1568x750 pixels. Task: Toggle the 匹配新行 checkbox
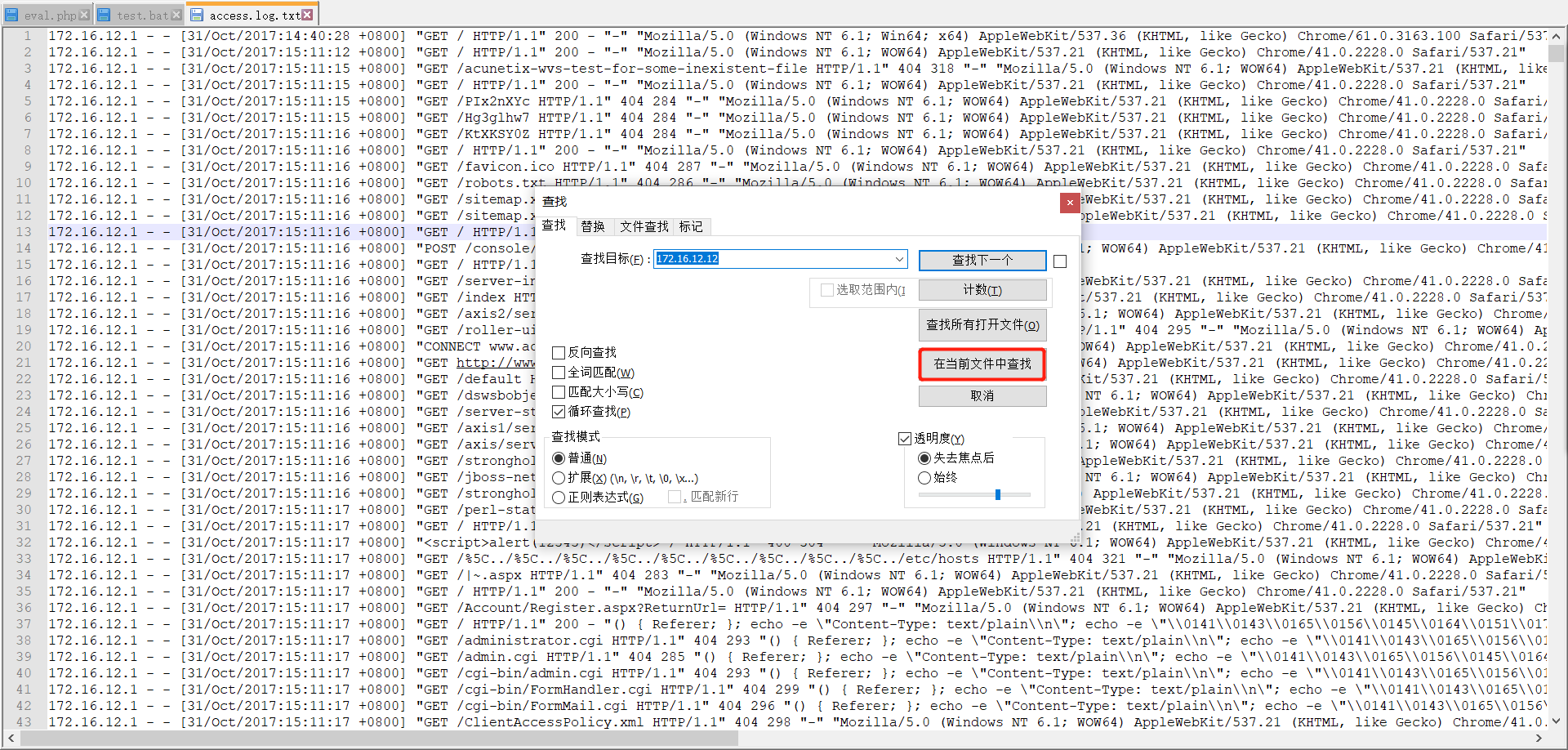tap(675, 497)
